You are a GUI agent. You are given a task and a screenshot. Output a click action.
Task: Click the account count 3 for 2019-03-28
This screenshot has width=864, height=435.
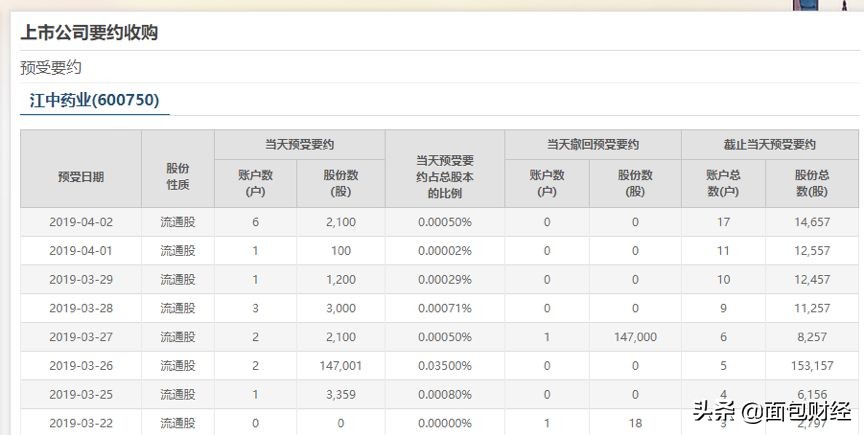click(x=256, y=308)
